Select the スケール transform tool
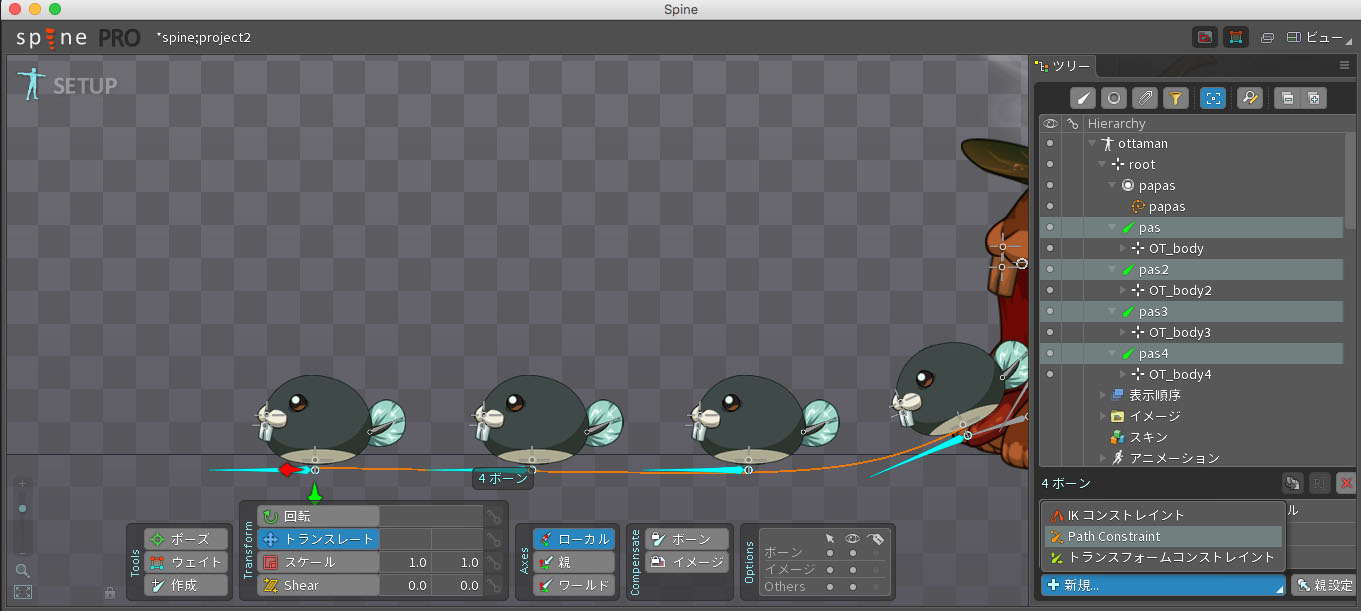1361x611 pixels. pyautogui.click(x=318, y=562)
